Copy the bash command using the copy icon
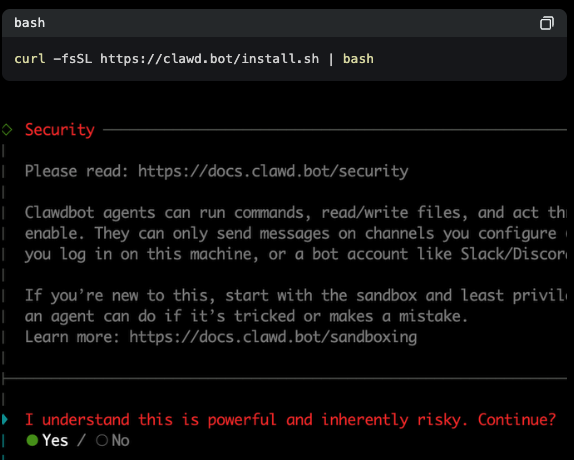Image resolution: width=574 pixels, height=460 pixels. pyautogui.click(x=547, y=23)
